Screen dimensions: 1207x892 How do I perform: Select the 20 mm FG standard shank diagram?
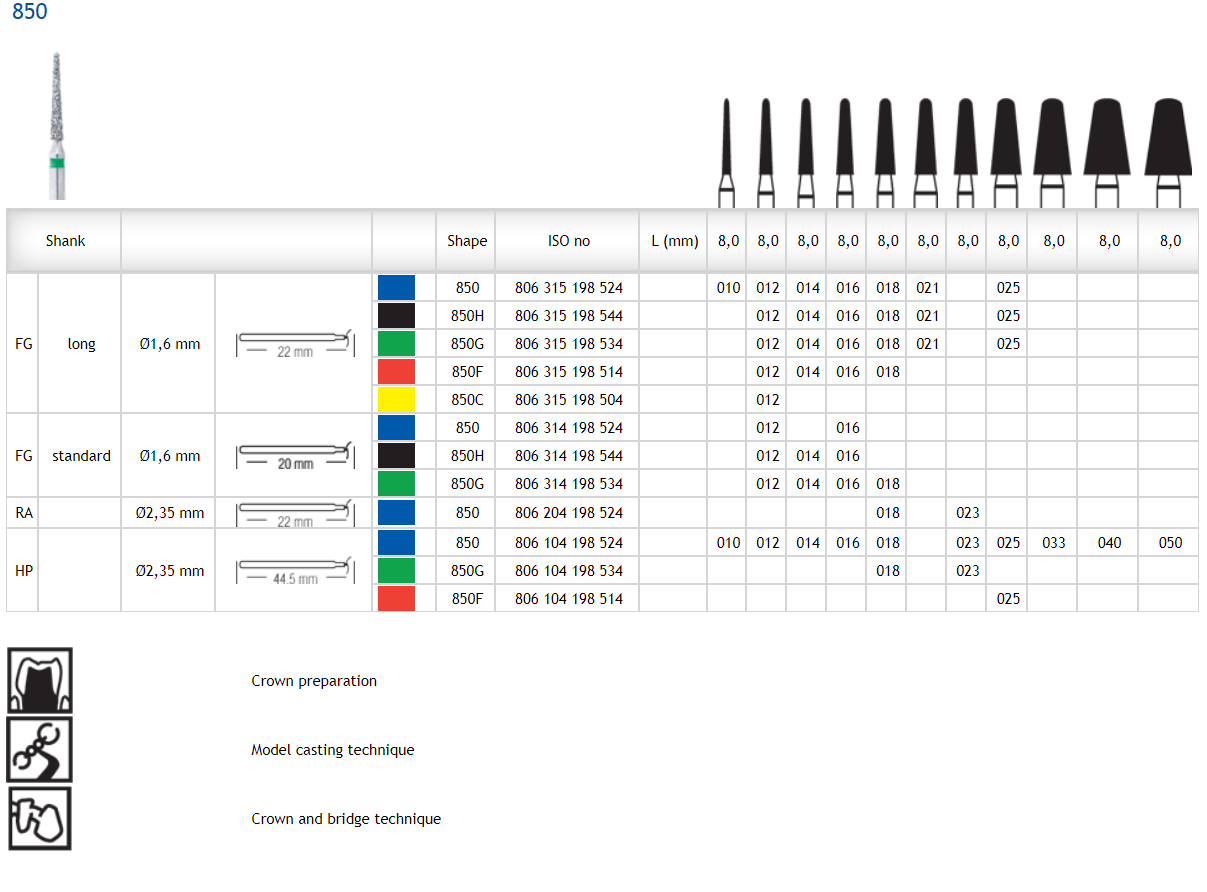point(294,456)
